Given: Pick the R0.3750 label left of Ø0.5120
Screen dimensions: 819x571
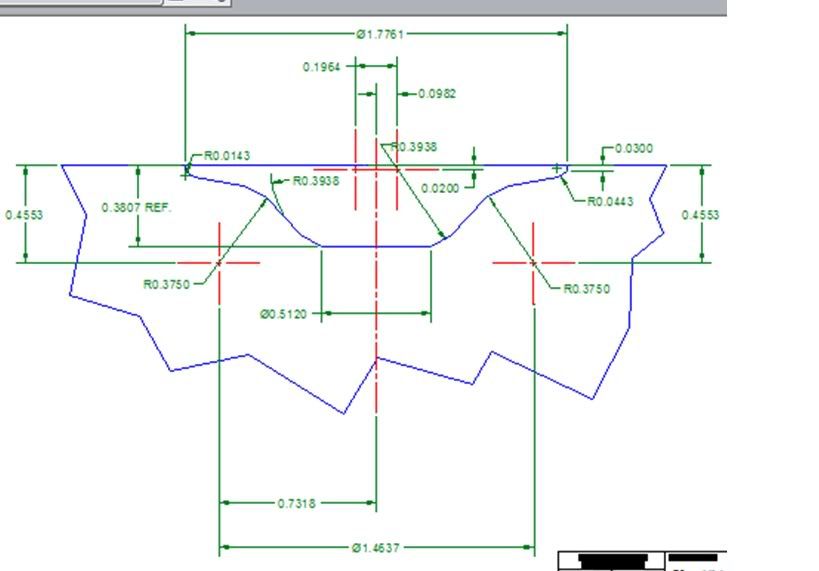Looking at the screenshot, I should tap(167, 284).
